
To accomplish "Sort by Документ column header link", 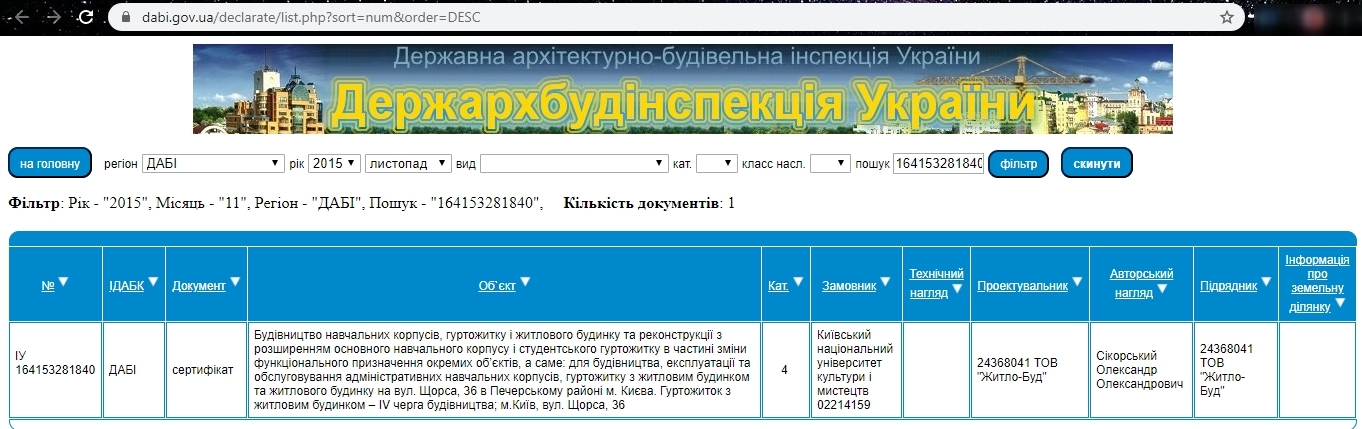I will pos(199,286).
